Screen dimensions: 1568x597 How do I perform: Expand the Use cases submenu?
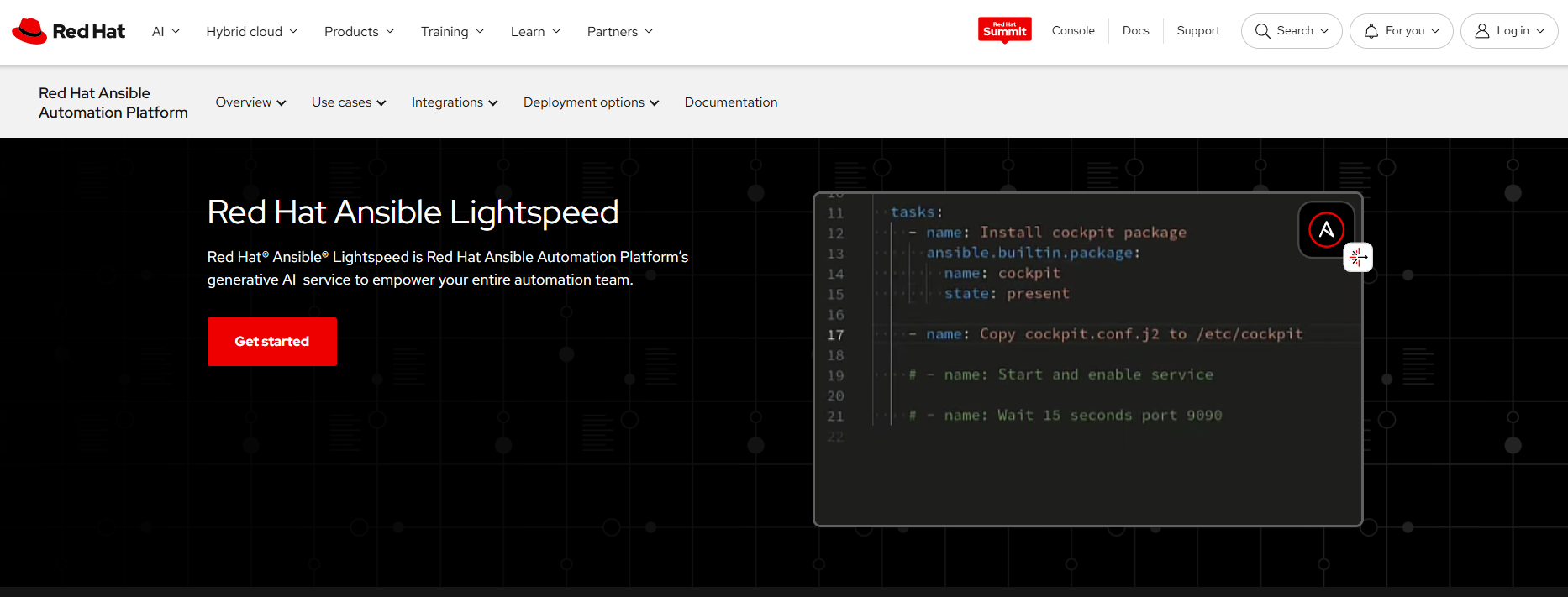tap(349, 102)
